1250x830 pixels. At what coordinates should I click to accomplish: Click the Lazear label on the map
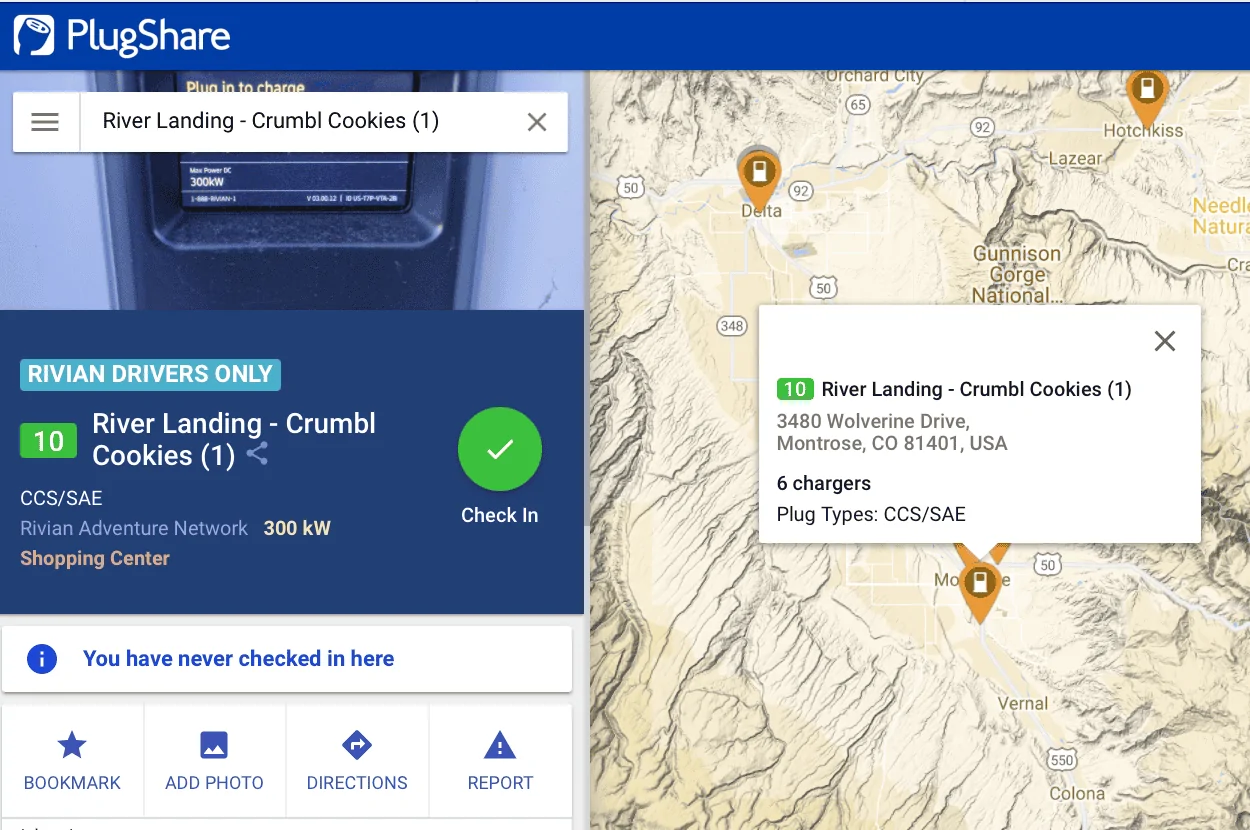(x=1075, y=158)
